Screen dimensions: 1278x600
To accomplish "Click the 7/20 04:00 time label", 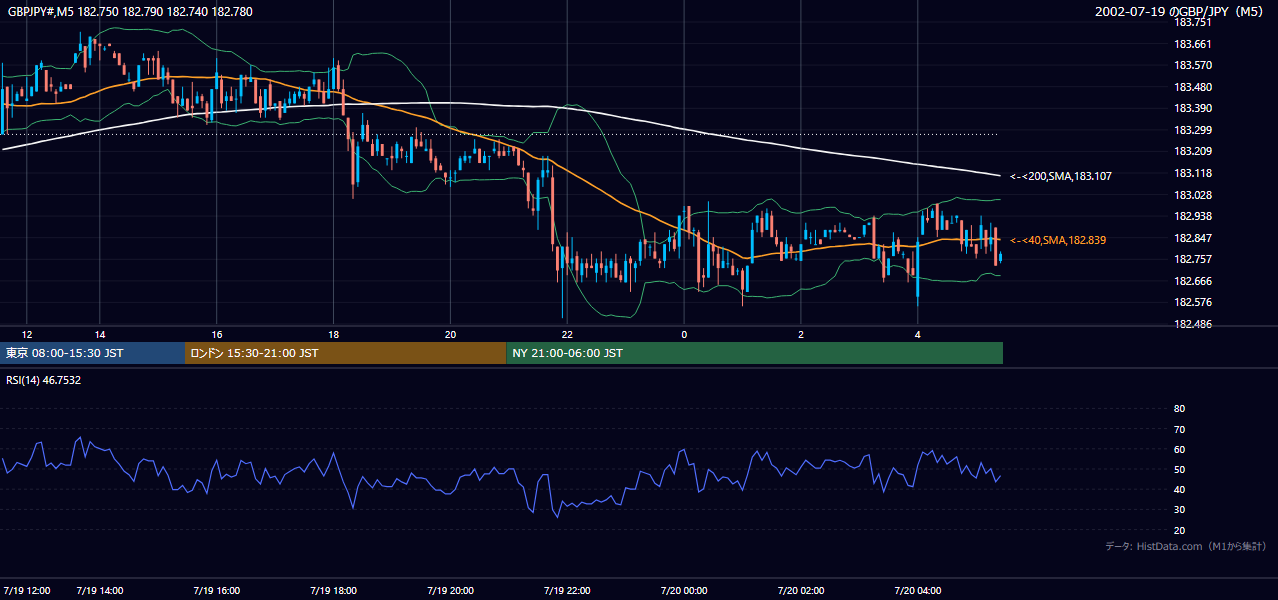I will click(x=918, y=590).
